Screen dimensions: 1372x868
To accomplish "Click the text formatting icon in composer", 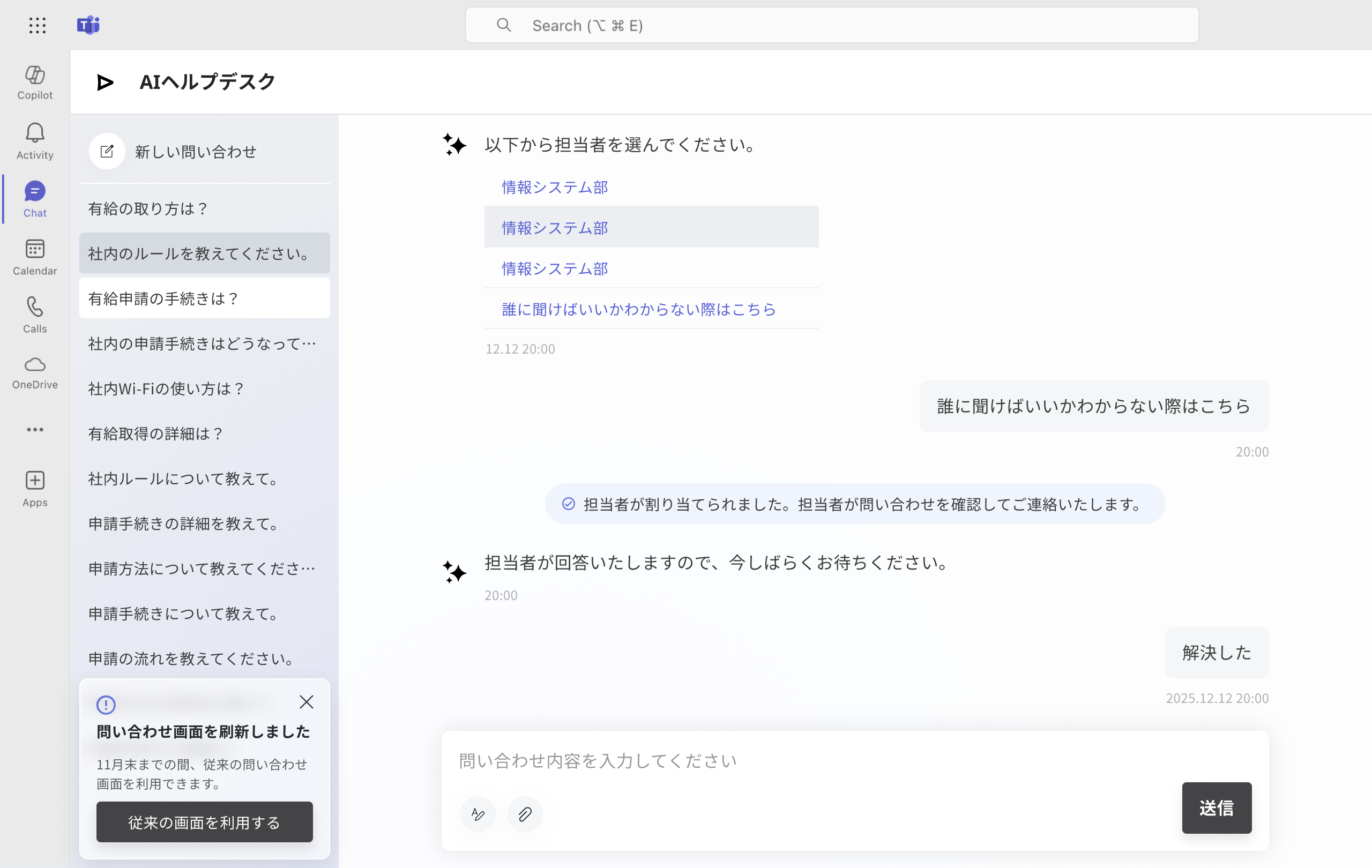I will tap(478, 814).
